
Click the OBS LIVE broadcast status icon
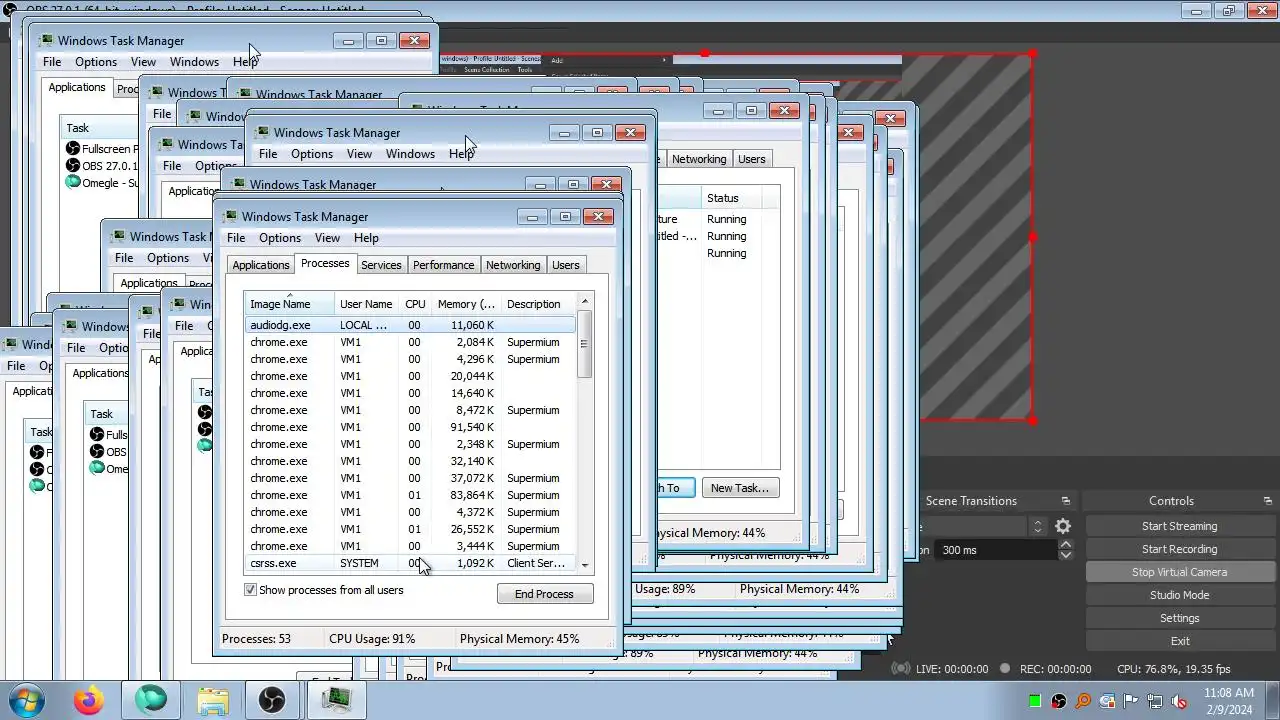(900, 669)
